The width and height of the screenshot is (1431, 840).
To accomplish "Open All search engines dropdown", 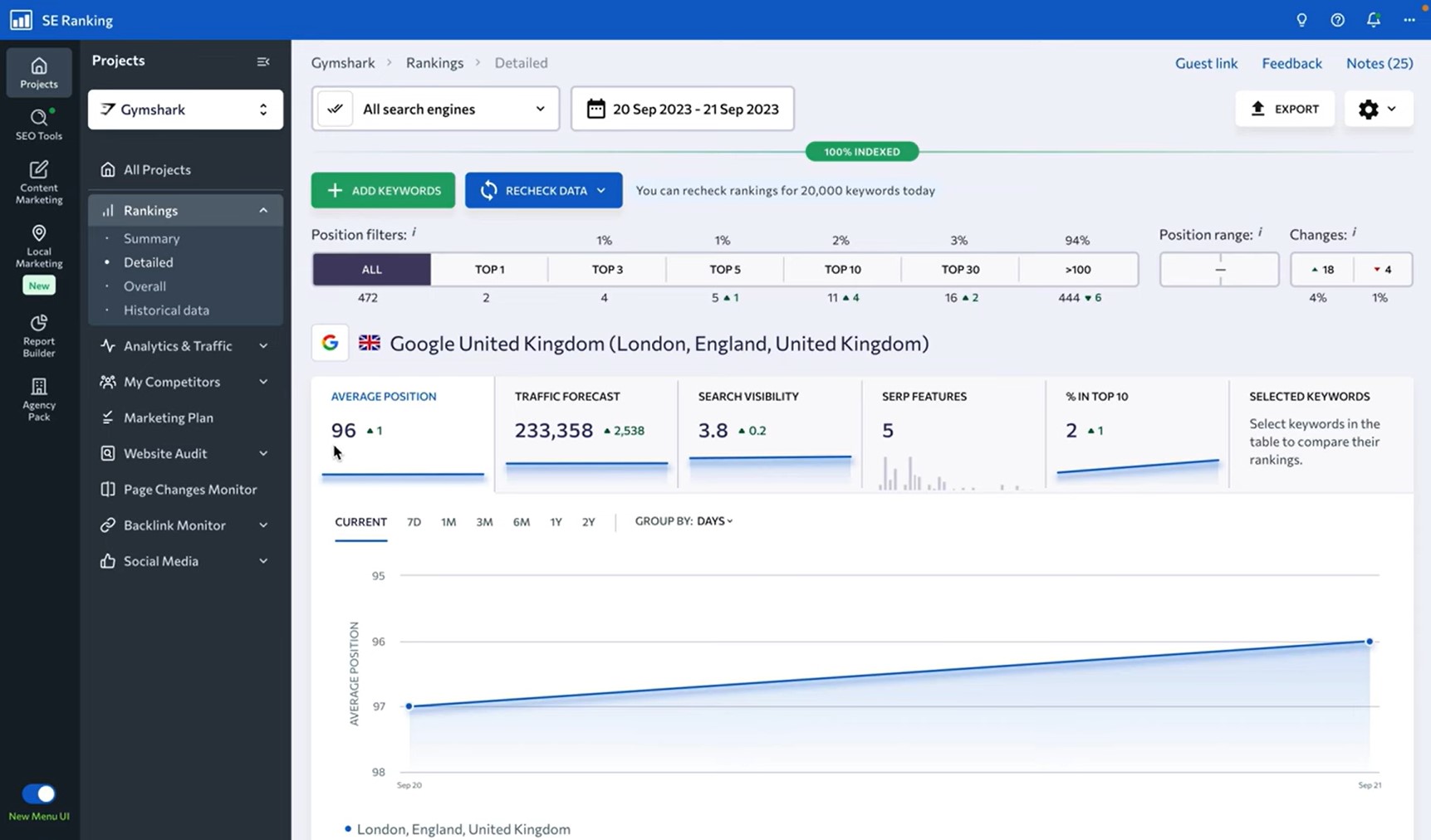I will tap(435, 109).
